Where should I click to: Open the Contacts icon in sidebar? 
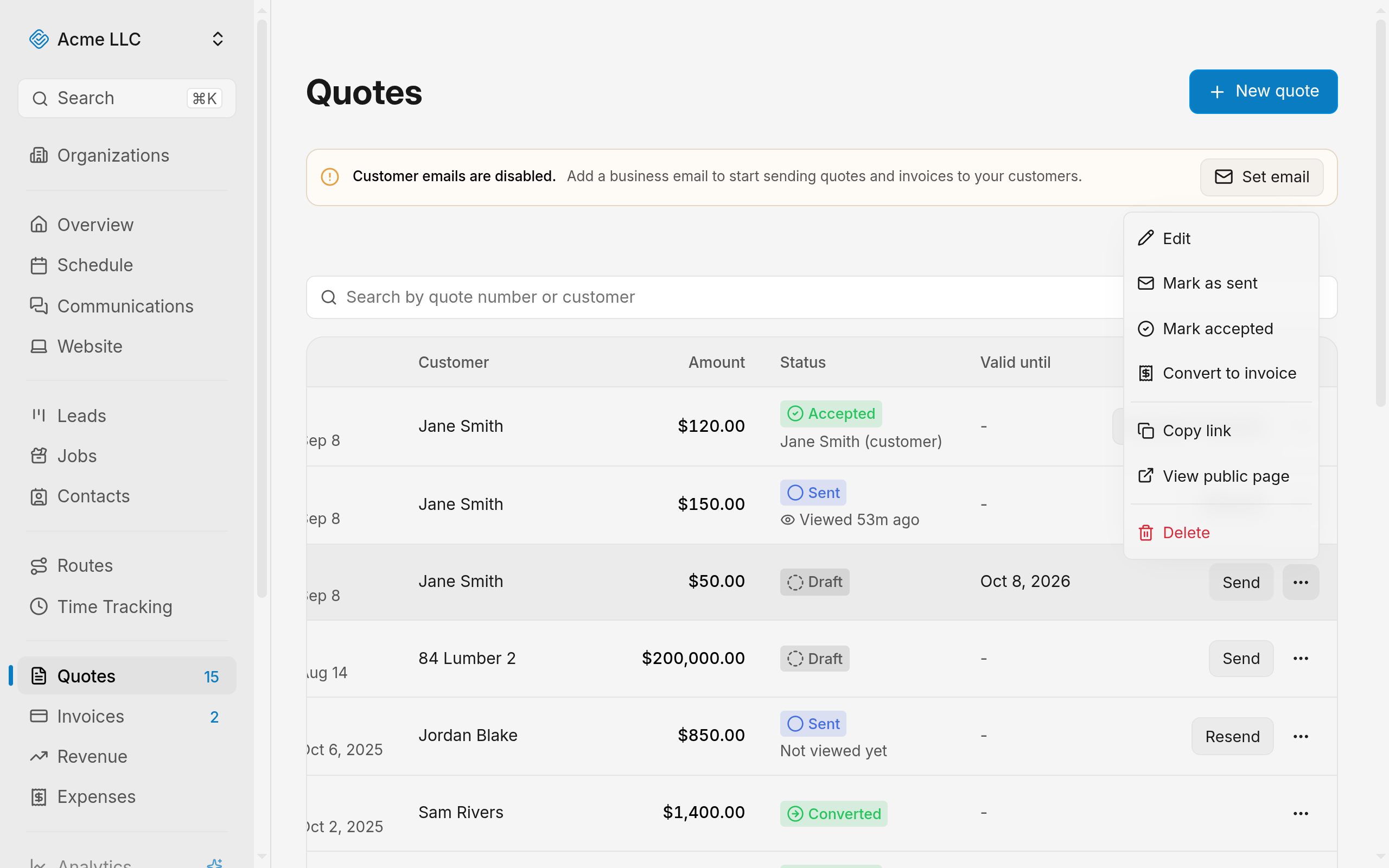(x=39, y=496)
